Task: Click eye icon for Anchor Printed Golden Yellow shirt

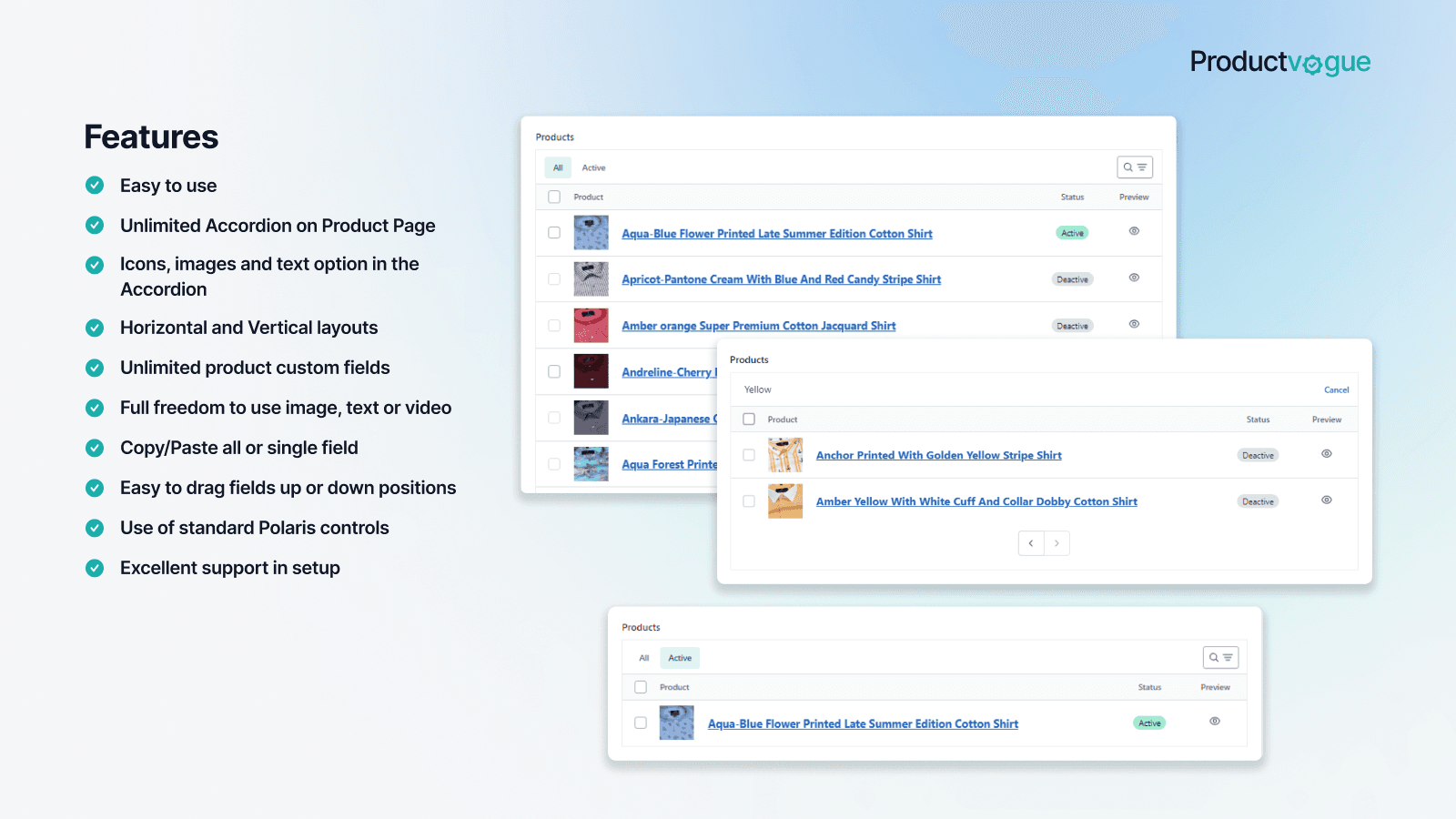Action: pos(1326,453)
